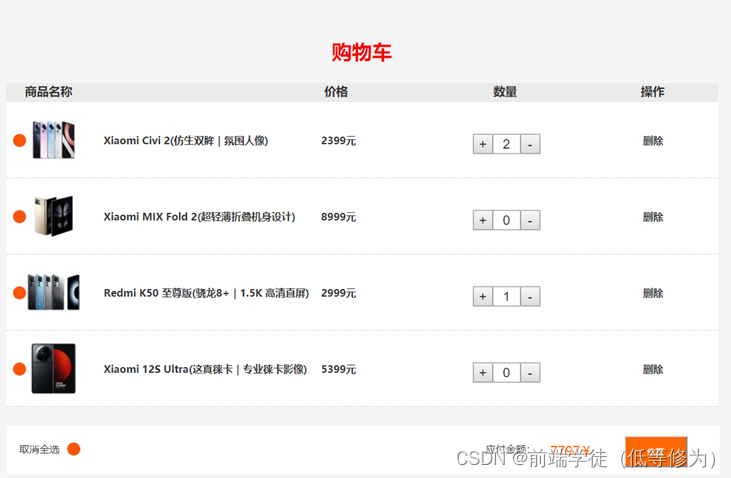Toggle selection circle for Xiaomi Civi 2

tap(20, 140)
